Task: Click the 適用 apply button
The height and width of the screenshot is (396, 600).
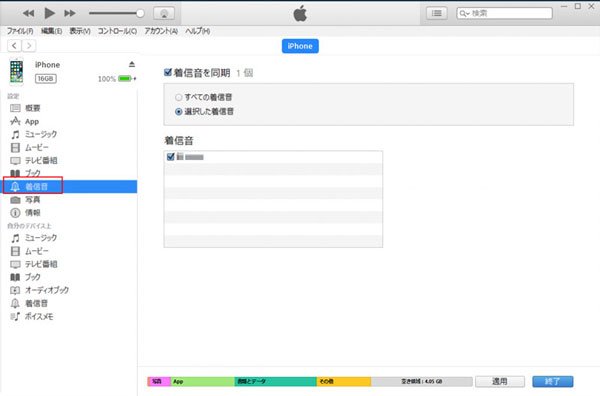Action: tap(500, 381)
